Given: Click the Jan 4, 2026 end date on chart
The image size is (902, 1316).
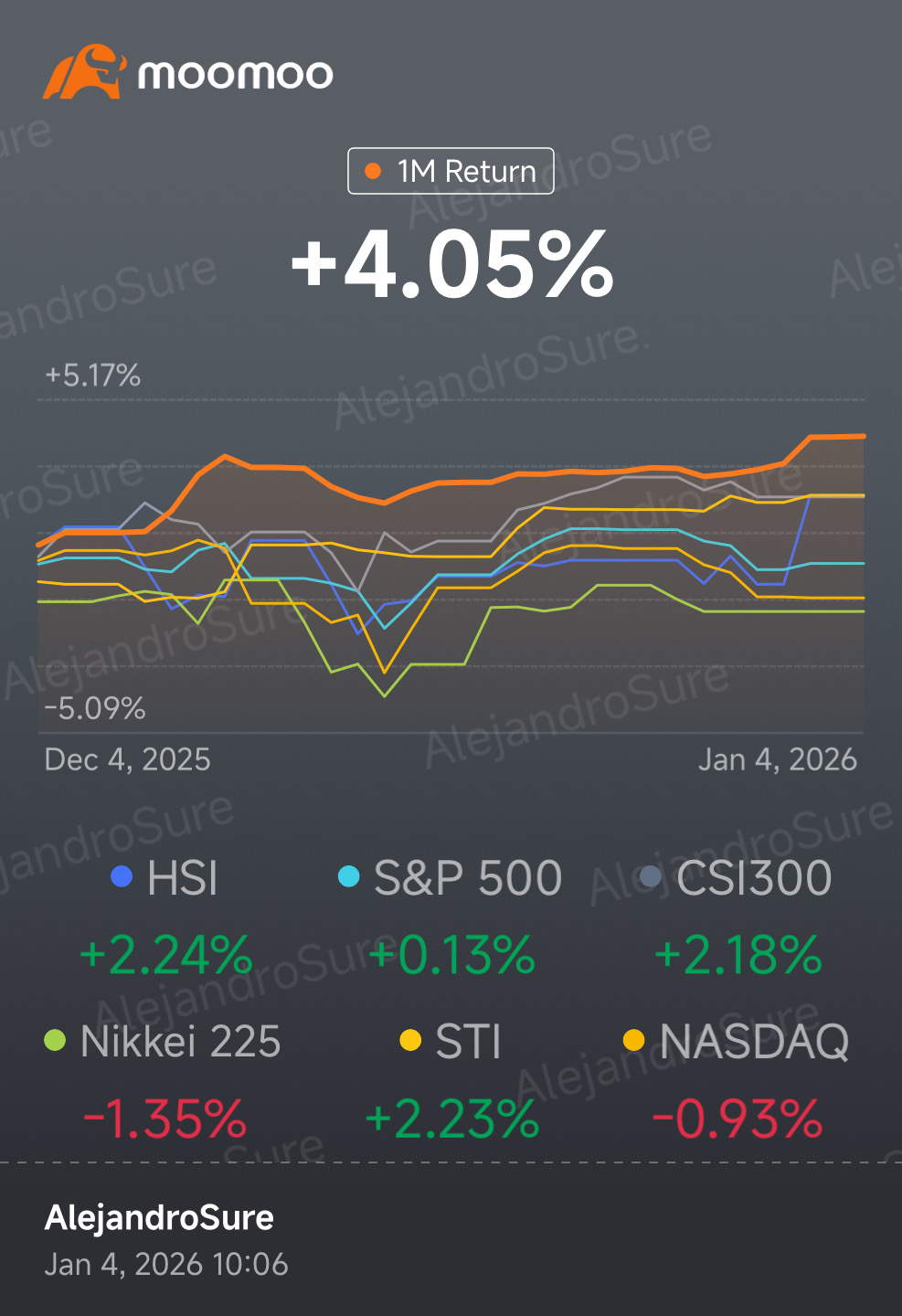Looking at the screenshot, I should click(778, 759).
